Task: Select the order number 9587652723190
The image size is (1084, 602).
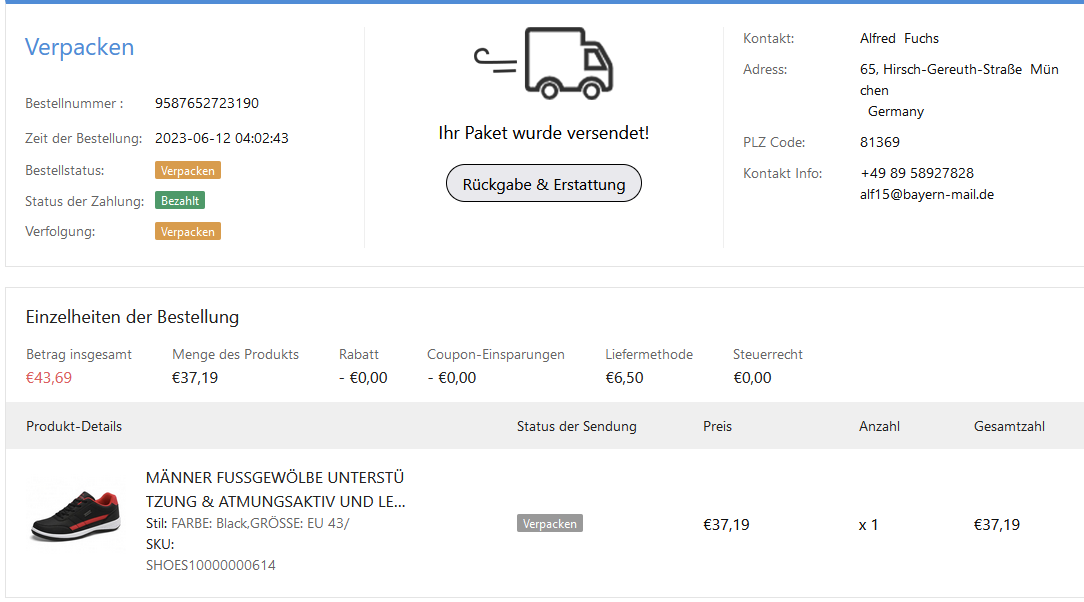Action: (x=207, y=103)
